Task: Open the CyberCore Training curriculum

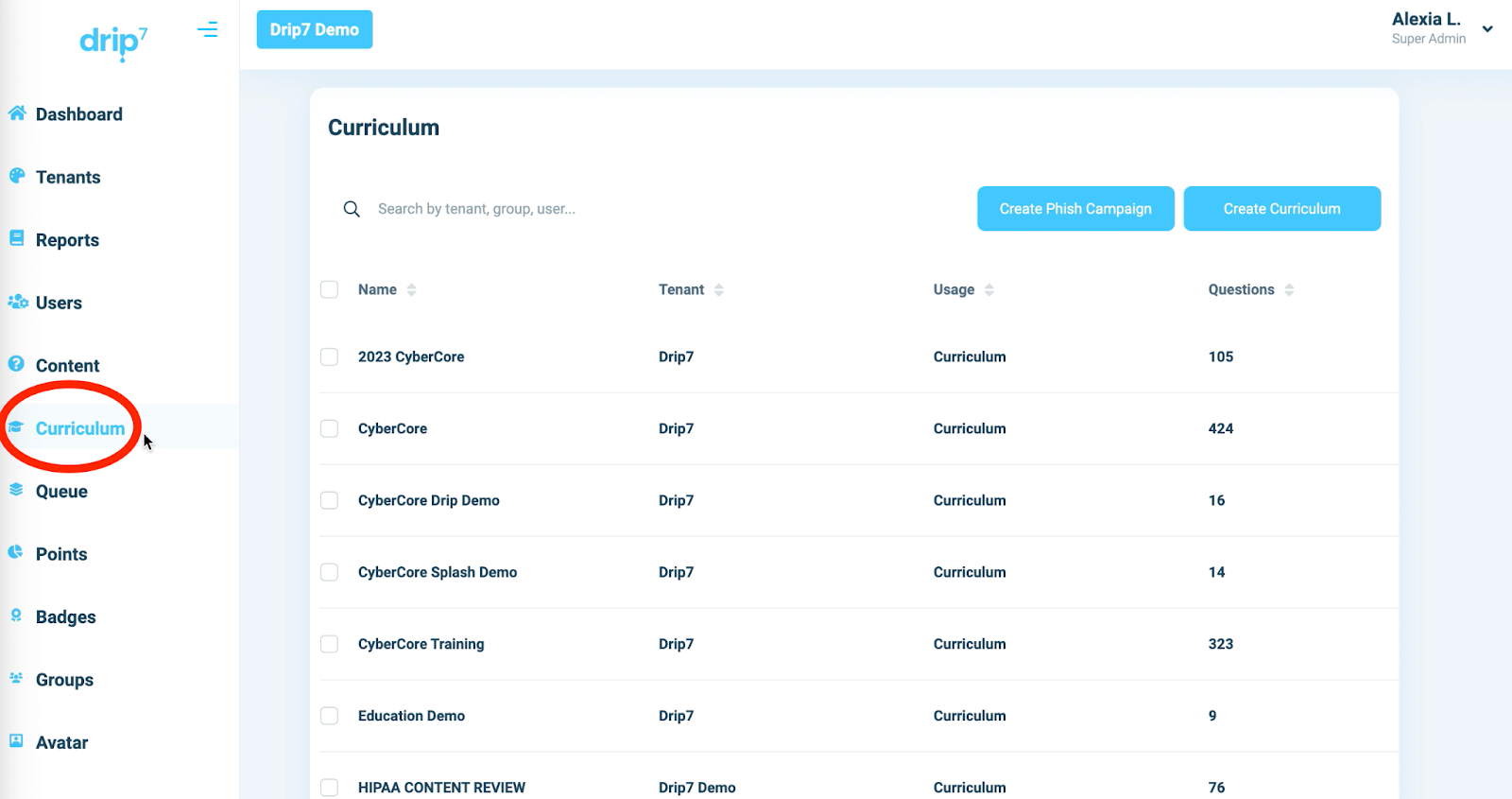Action: coord(421,644)
